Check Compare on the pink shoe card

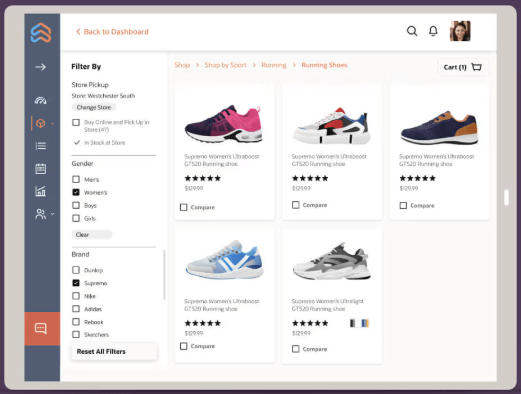coord(183,207)
